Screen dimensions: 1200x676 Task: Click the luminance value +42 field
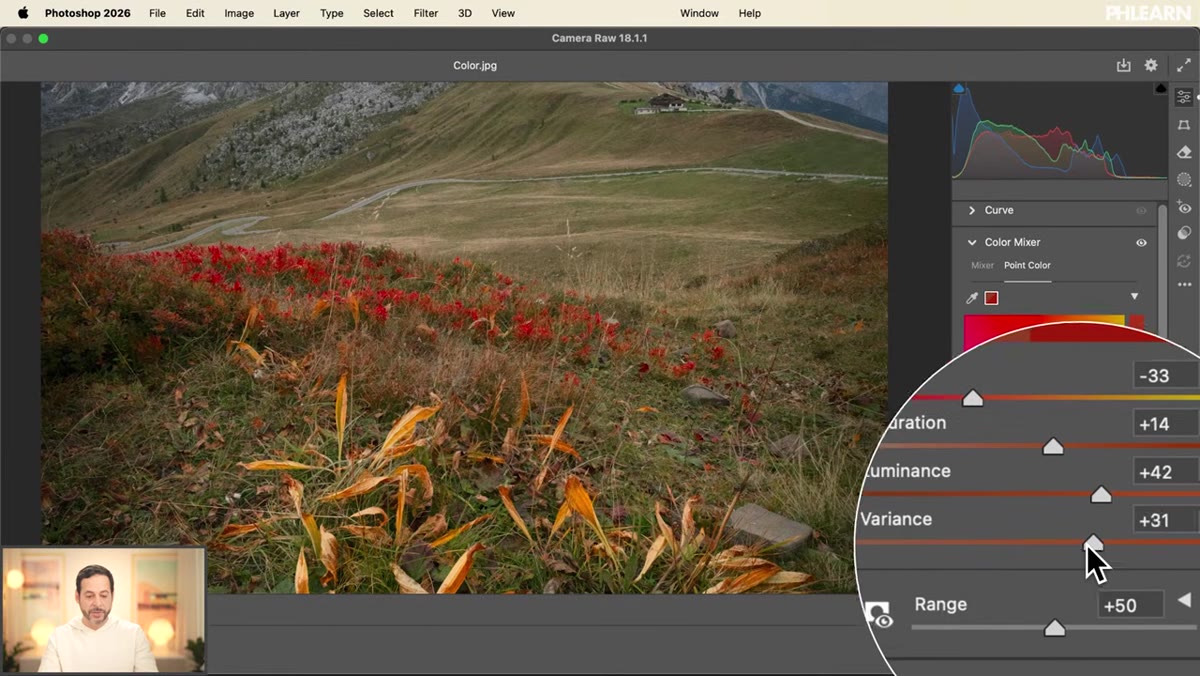[x=1165, y=472]
